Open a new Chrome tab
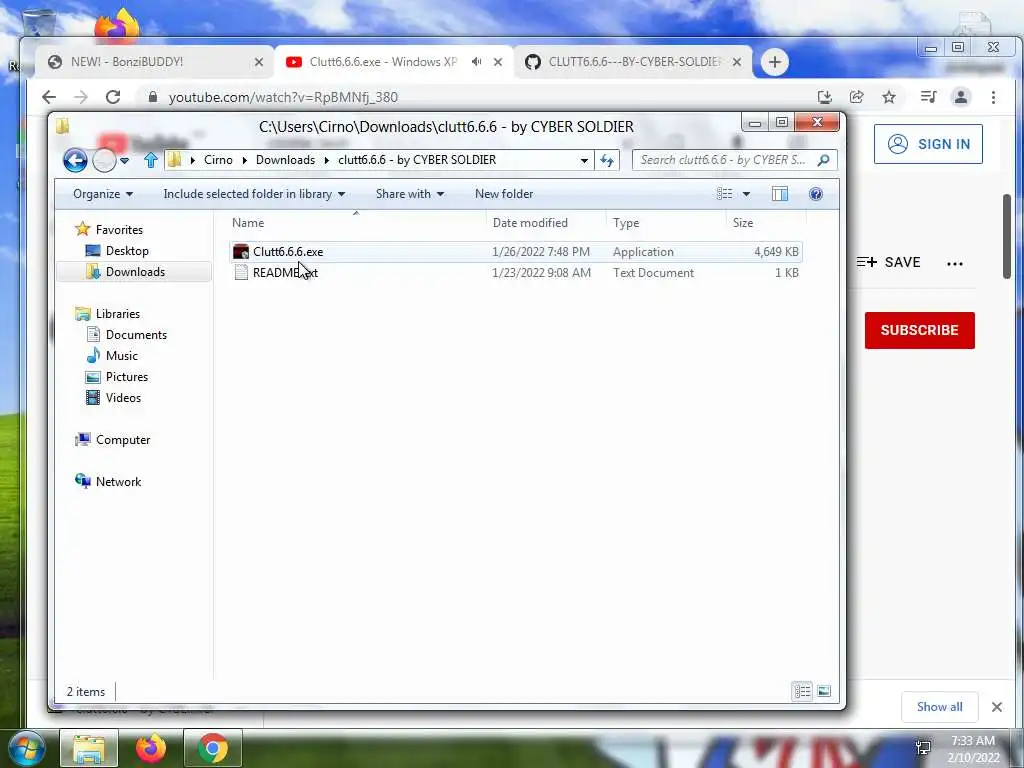Screen dimensions: 1024x768 775,62
